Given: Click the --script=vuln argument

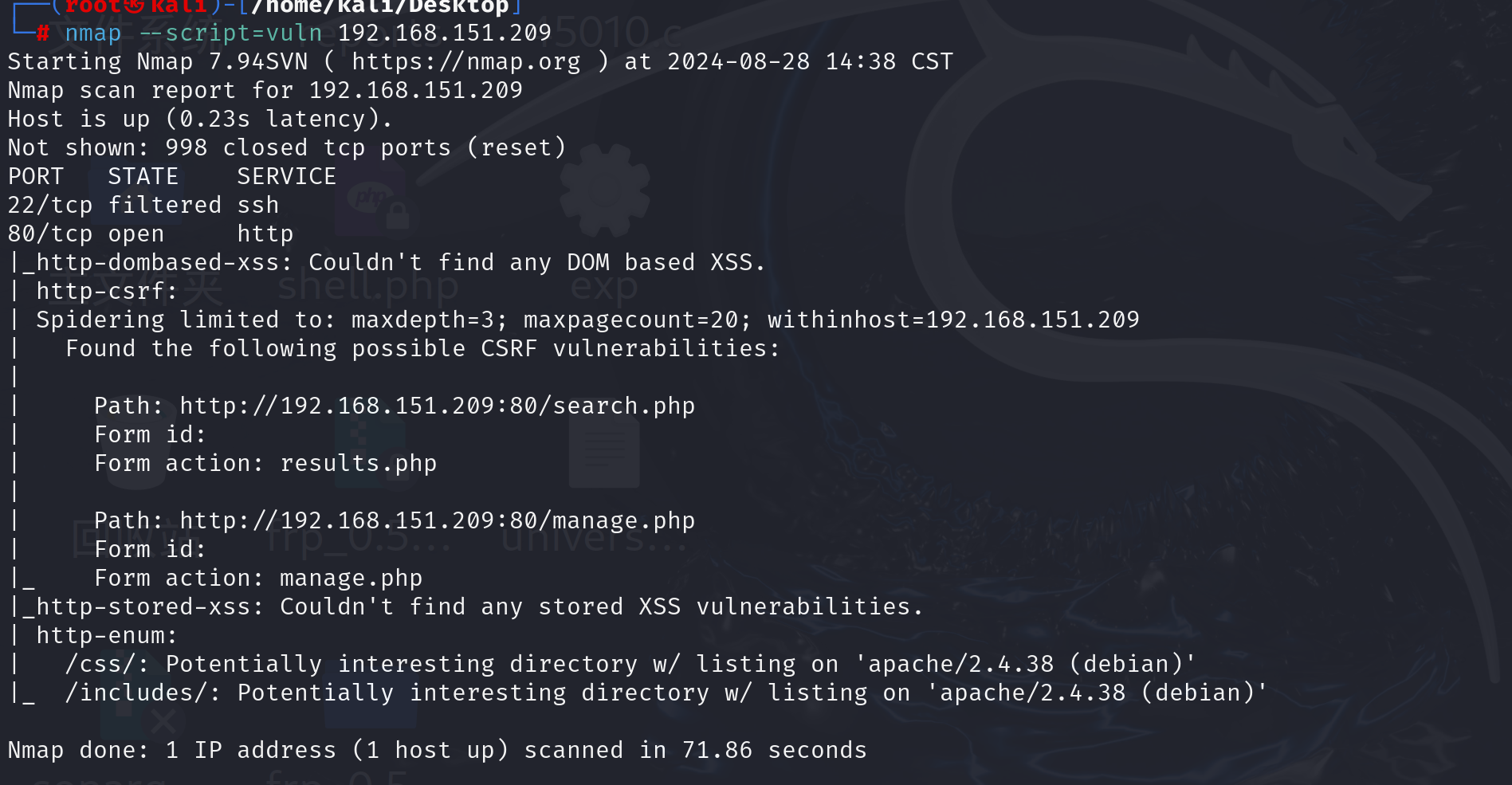Looking at the screenshot, I should (x=231, y=33).
